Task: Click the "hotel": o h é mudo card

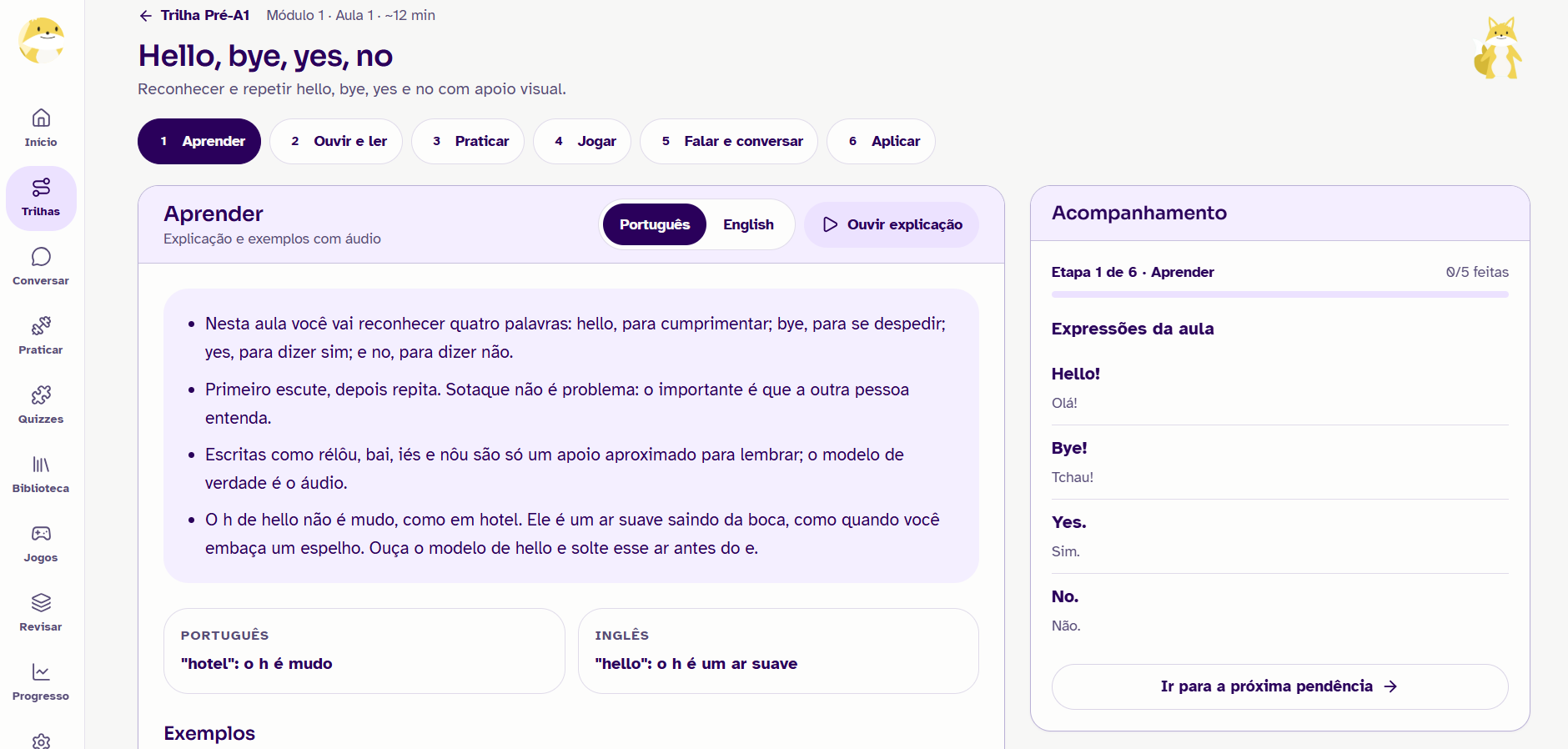Action: tap(364, 651)
